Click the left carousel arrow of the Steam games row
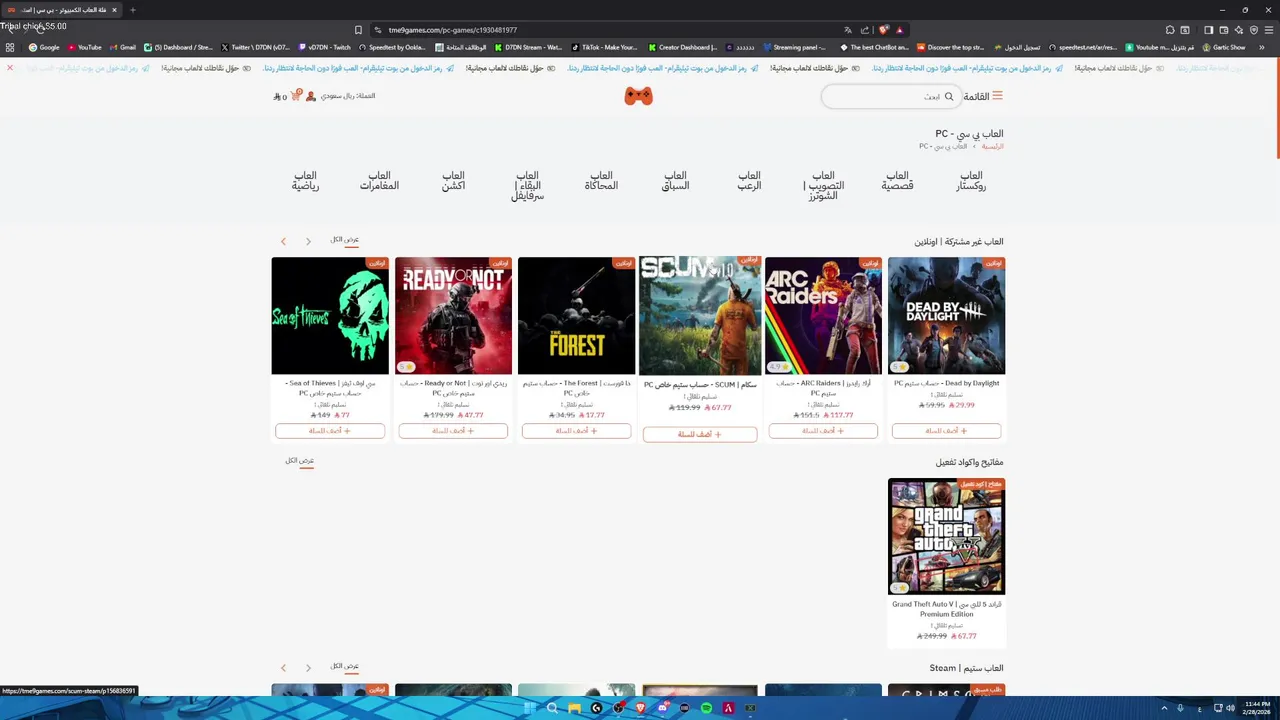 pos(284,667)
